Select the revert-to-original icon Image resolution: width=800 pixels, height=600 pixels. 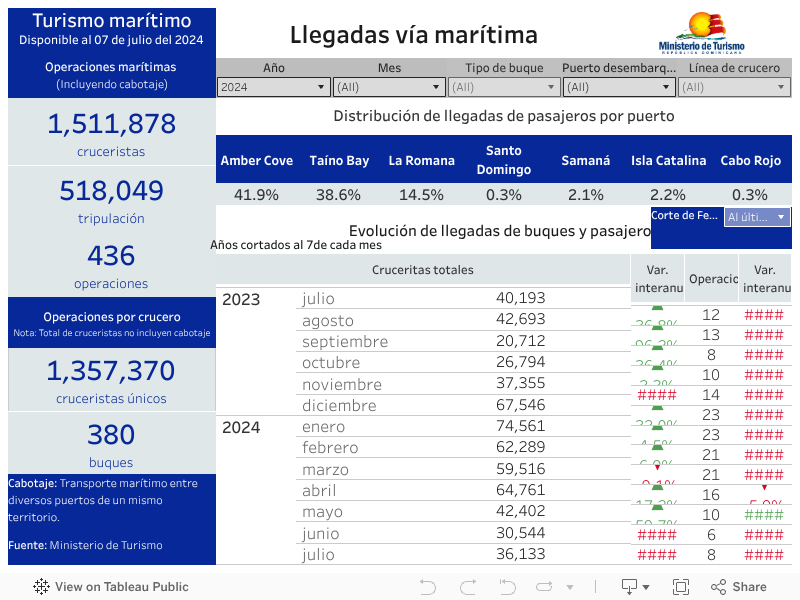coord(506,587)
